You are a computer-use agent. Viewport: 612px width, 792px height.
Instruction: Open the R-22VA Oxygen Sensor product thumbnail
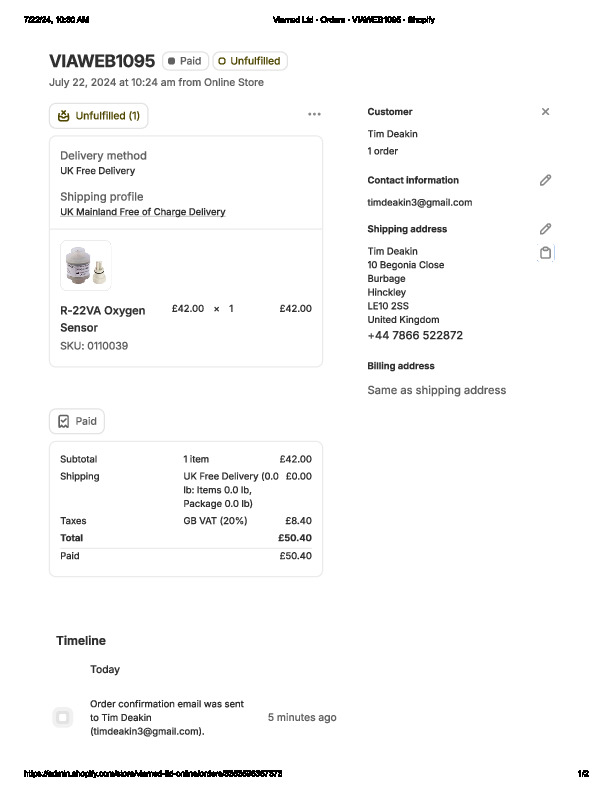(85, 265)
